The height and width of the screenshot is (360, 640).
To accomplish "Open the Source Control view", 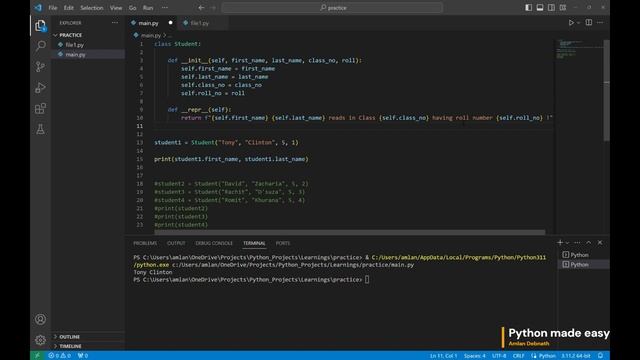I will click(40, 67).
